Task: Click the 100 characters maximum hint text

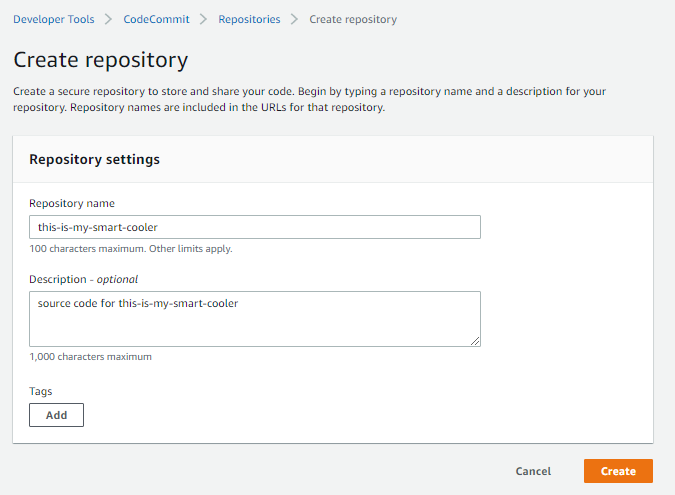Action: (x=131, y=249)
